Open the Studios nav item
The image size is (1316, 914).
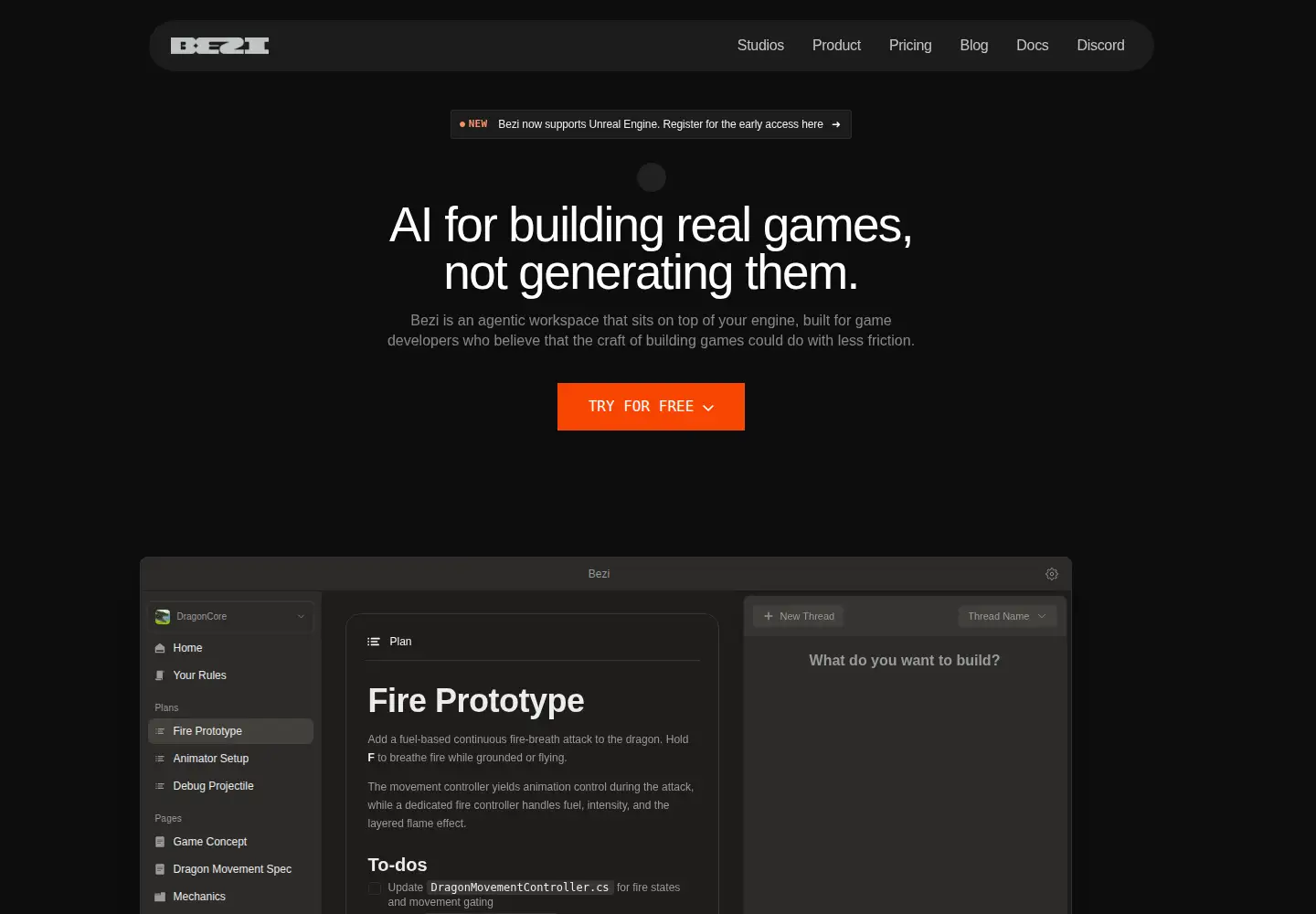point(760,46)
